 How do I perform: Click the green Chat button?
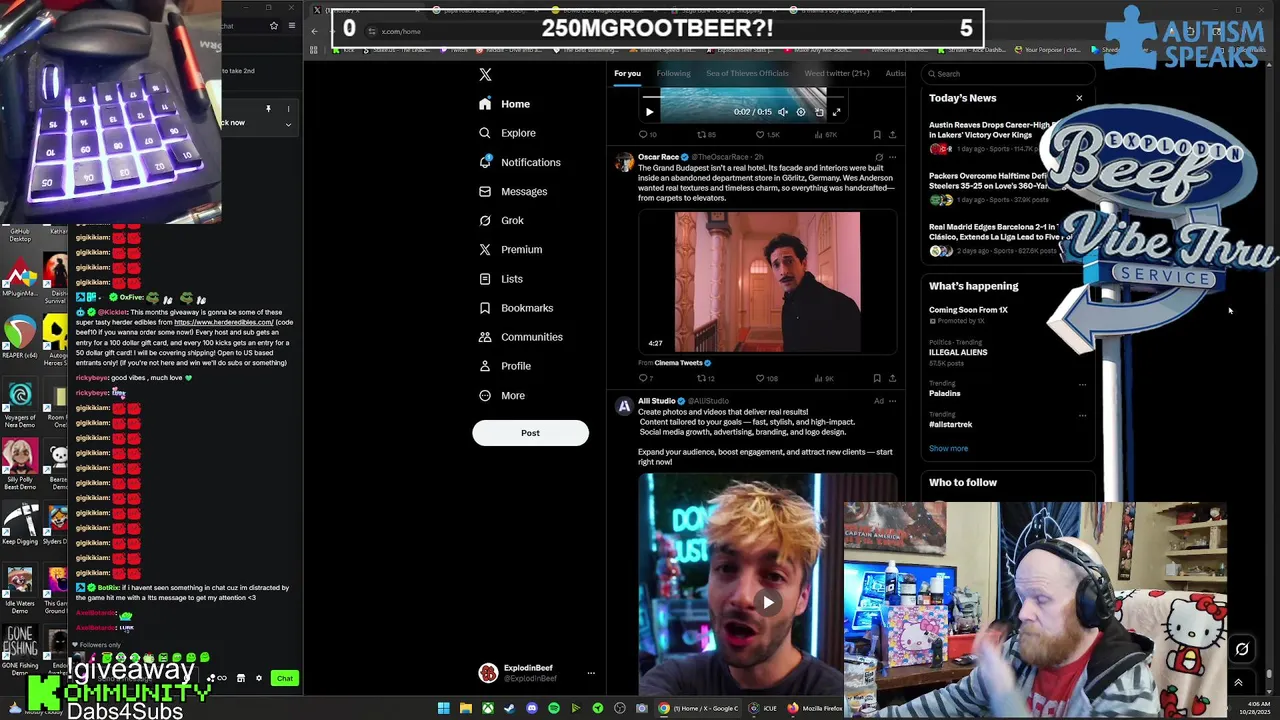(285, 678)
